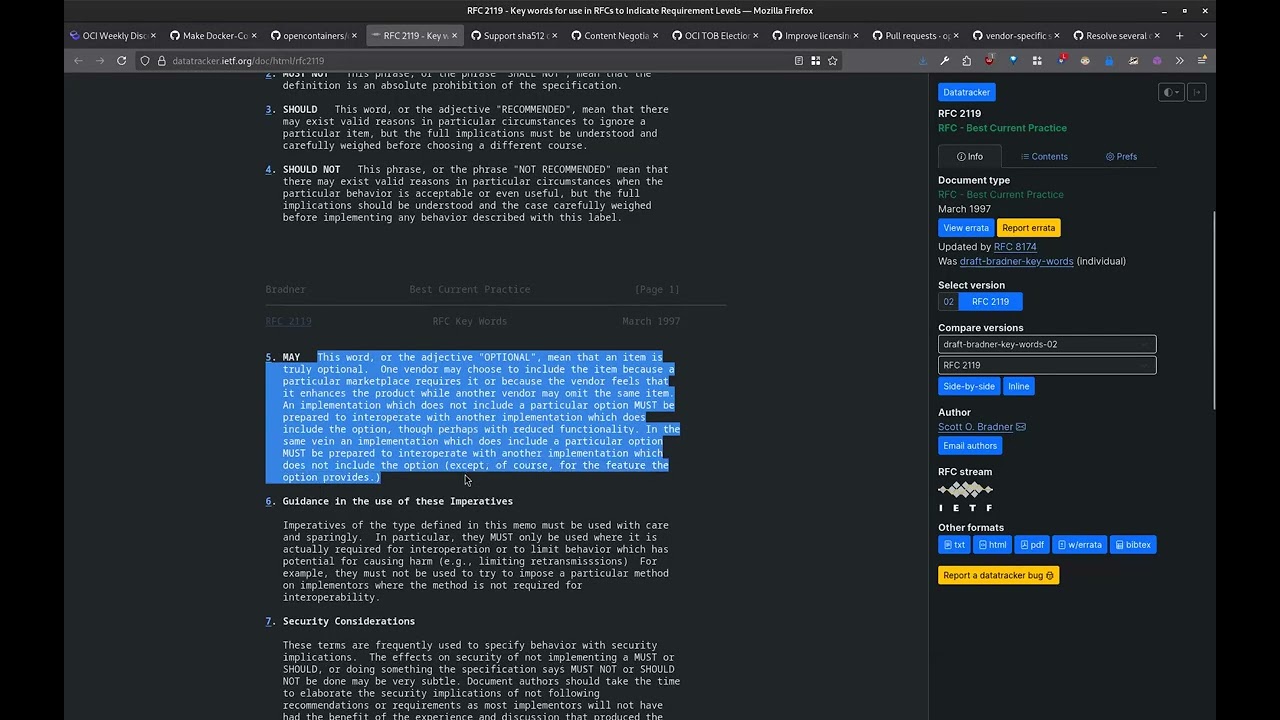Viewport: 1280px width, 720px height.
Task: Click the Side-by-side compare button
Action: coord(969,387)
